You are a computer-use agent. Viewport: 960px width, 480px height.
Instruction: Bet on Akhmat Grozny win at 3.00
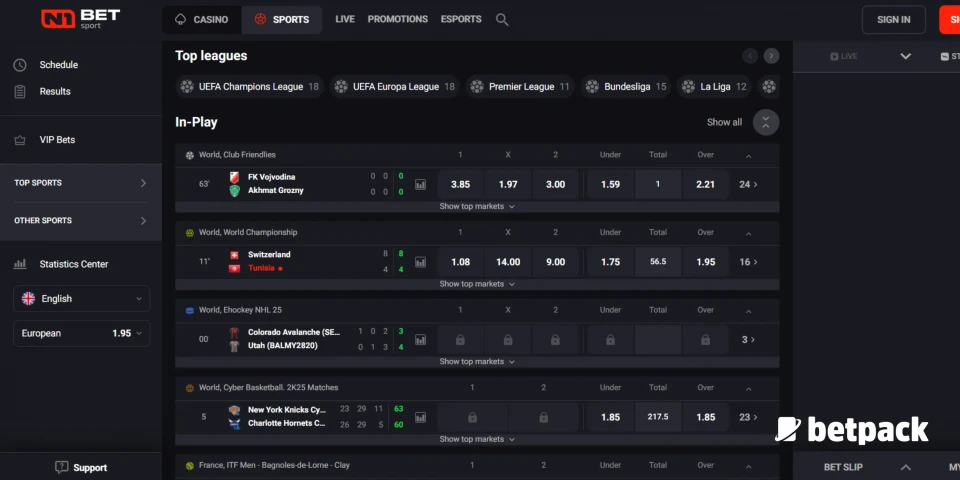coord(555,184)
